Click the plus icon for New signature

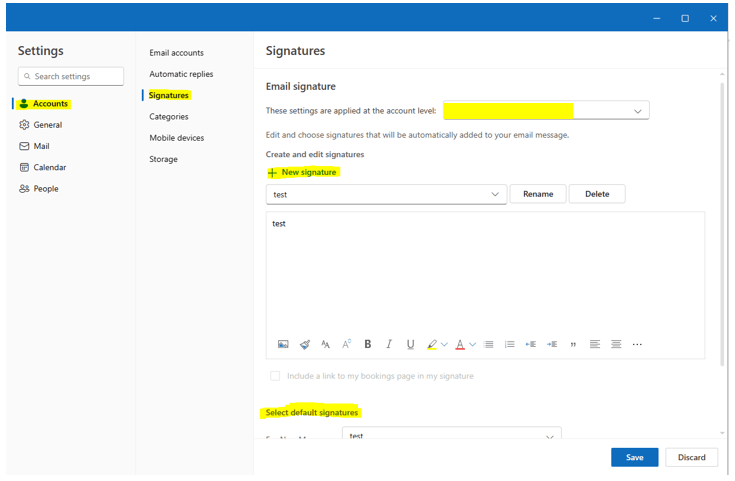tap(272, 173)
